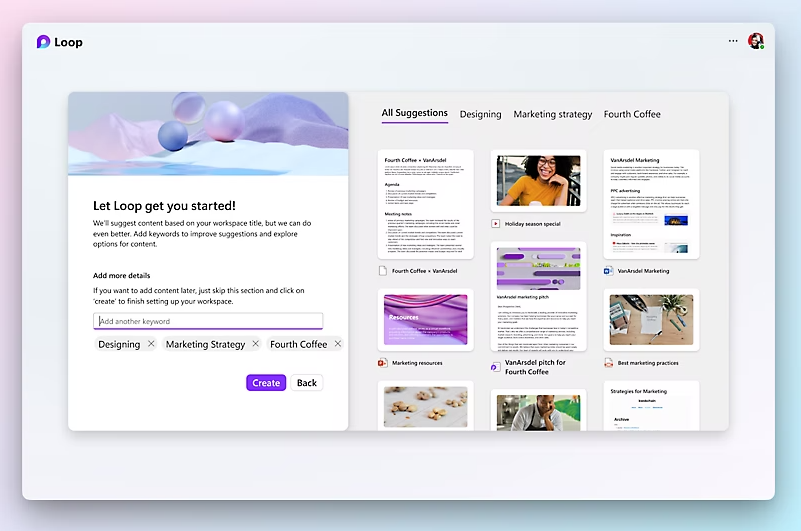Click the Create button
Image resolution: width=801 pixels, height=531 pixels.
click(x=266, y=383)
